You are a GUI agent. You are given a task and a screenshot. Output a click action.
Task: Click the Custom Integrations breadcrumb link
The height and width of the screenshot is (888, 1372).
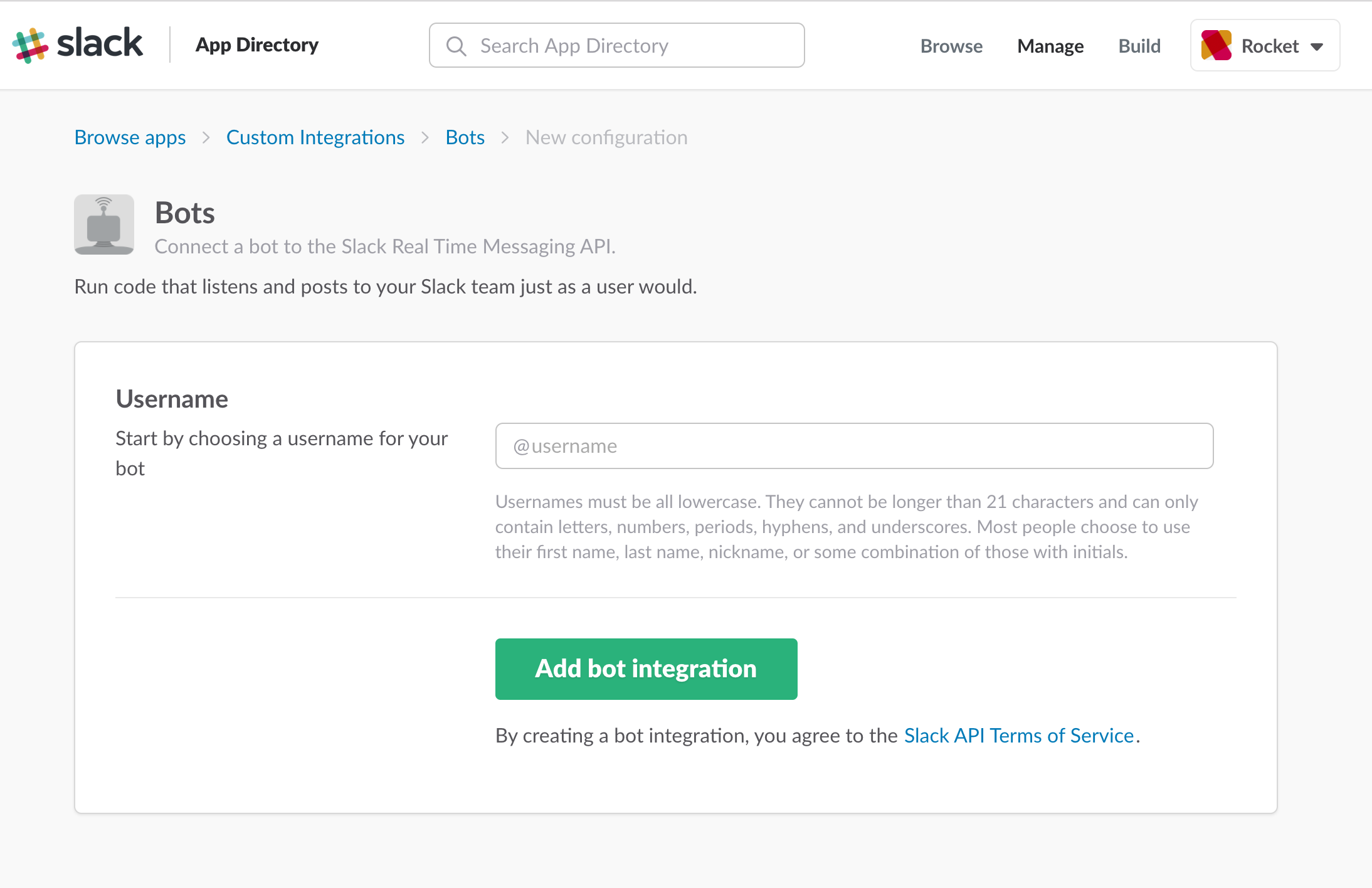[315, 138]
